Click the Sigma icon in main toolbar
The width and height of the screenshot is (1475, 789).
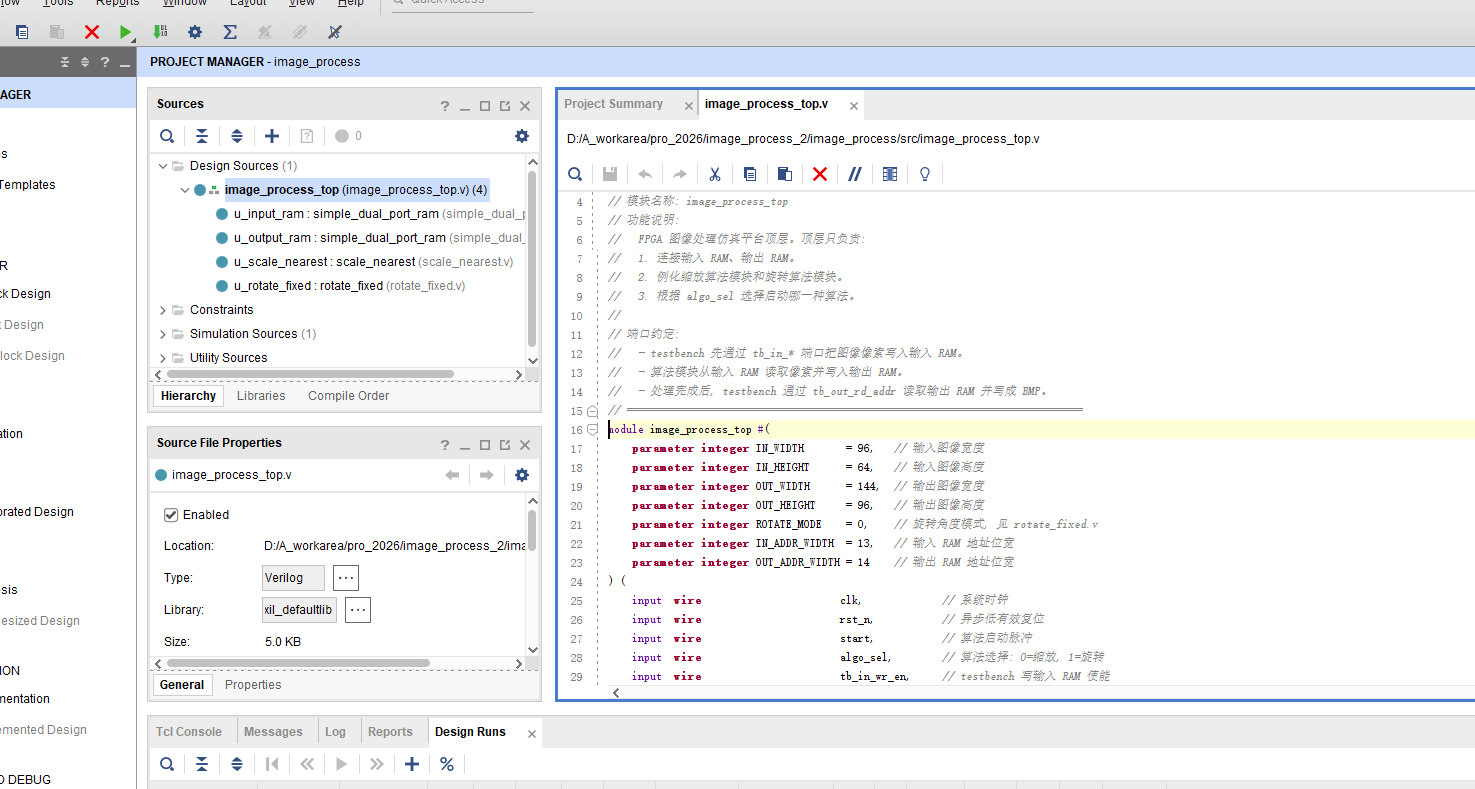click(230, 32)
